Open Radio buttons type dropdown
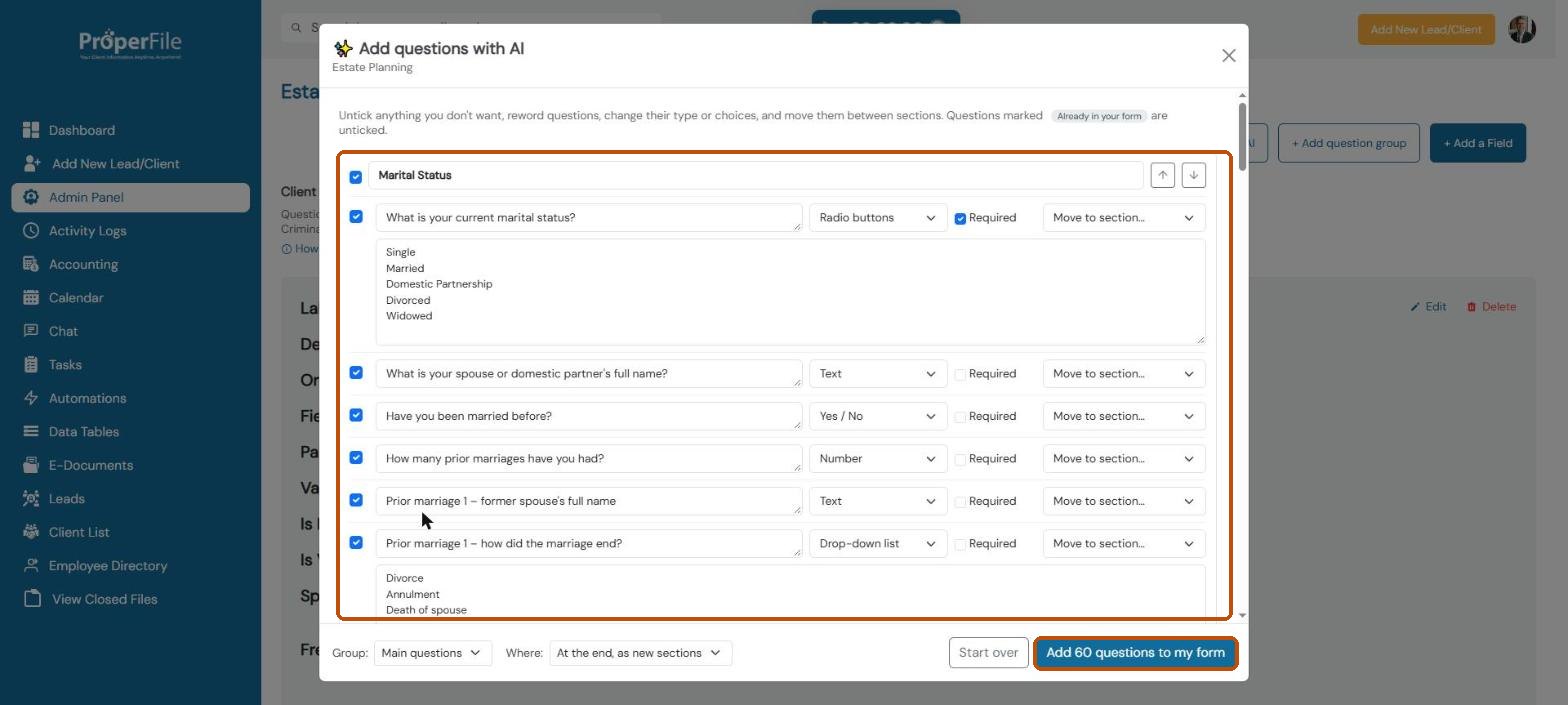1568x705 pixels. [877, 217]
